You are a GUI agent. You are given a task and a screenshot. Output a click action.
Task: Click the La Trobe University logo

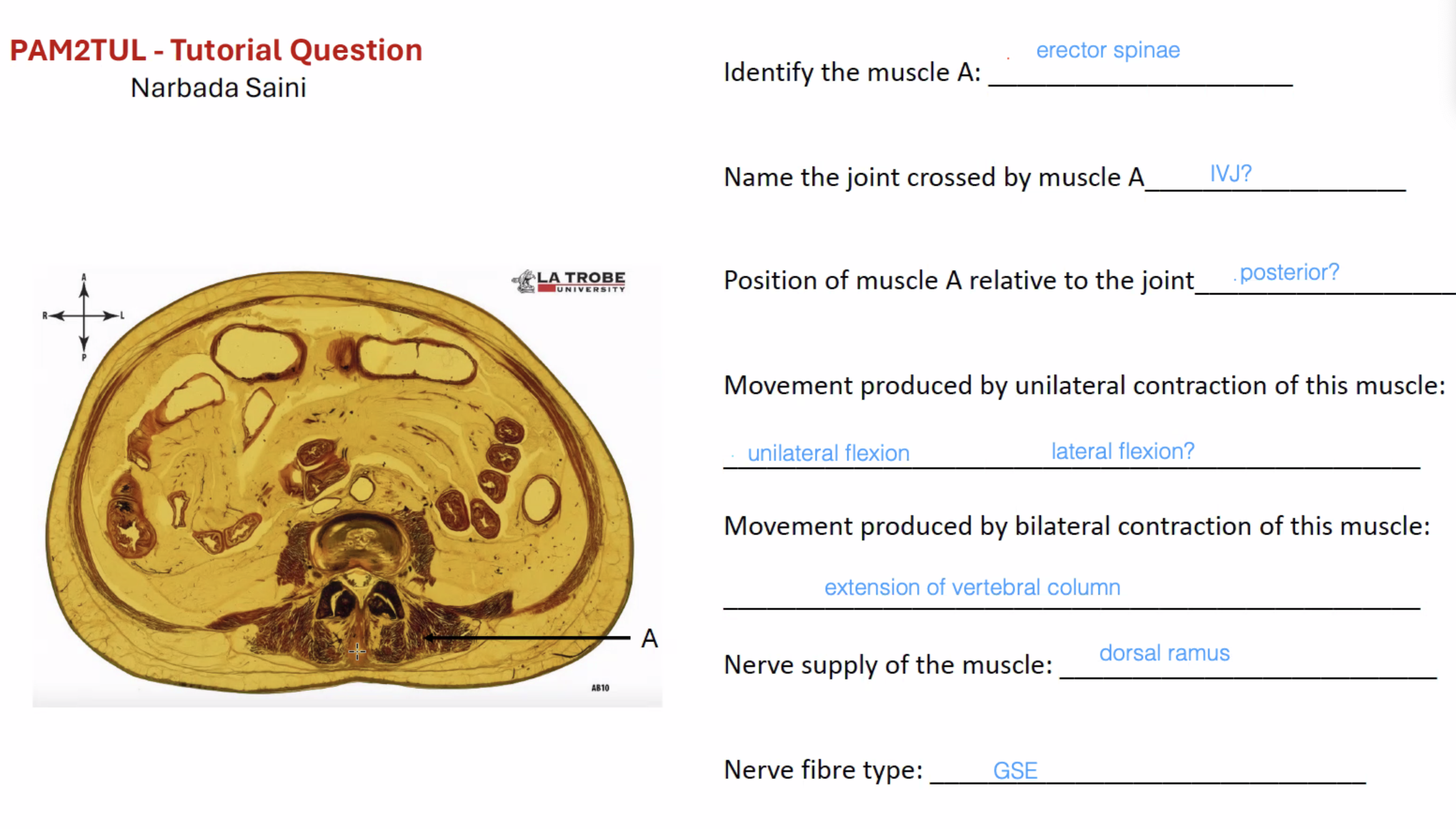click(569, 282)
